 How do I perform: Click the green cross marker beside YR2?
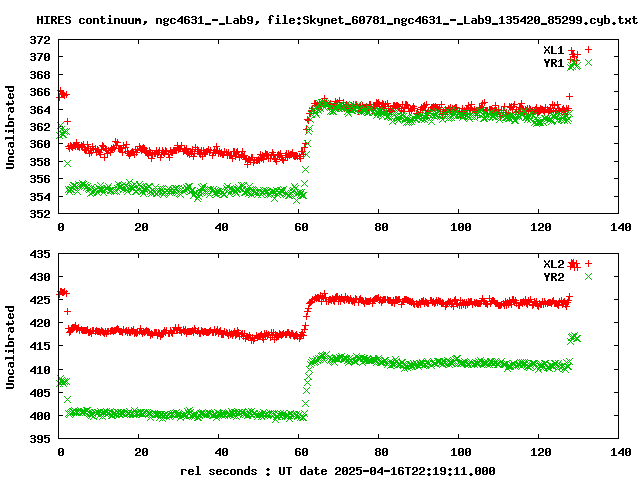588,277
